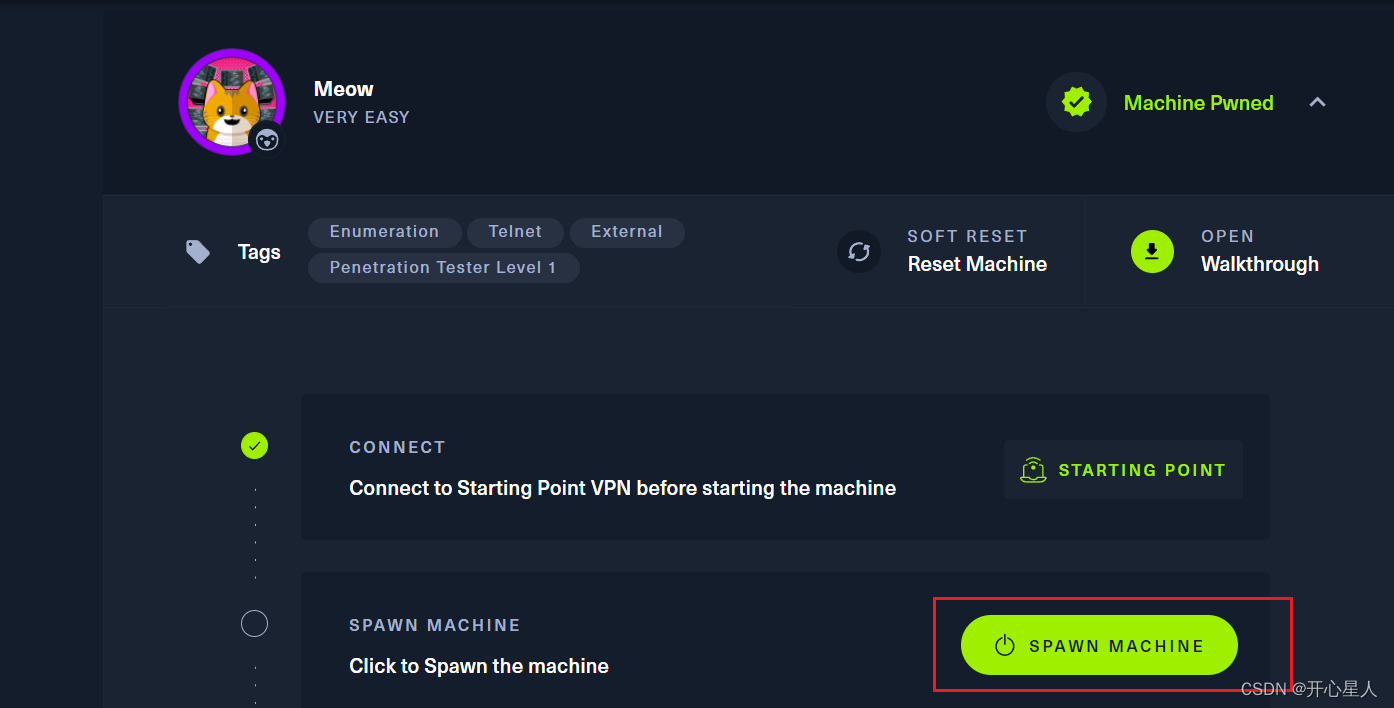Select the Penetration Tester Level 1 tag

click(x=443, y=267)
